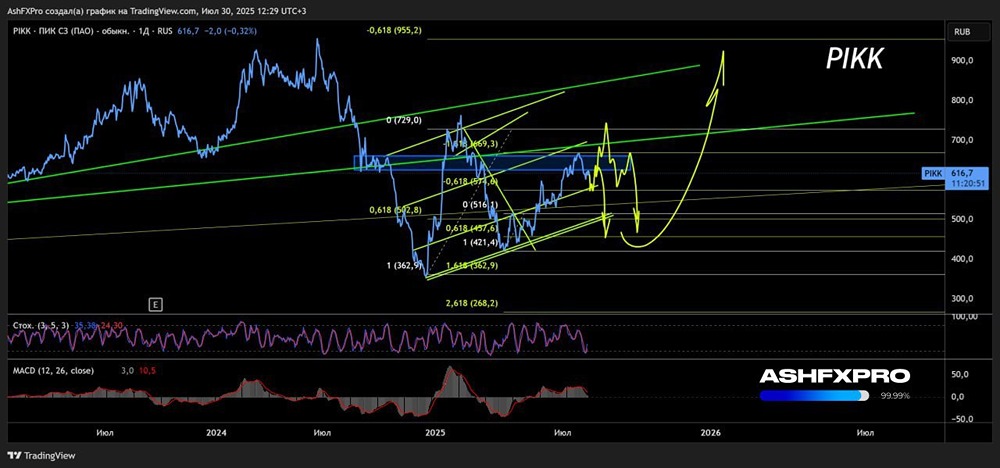Click the 2025 label on time axis

436,432
